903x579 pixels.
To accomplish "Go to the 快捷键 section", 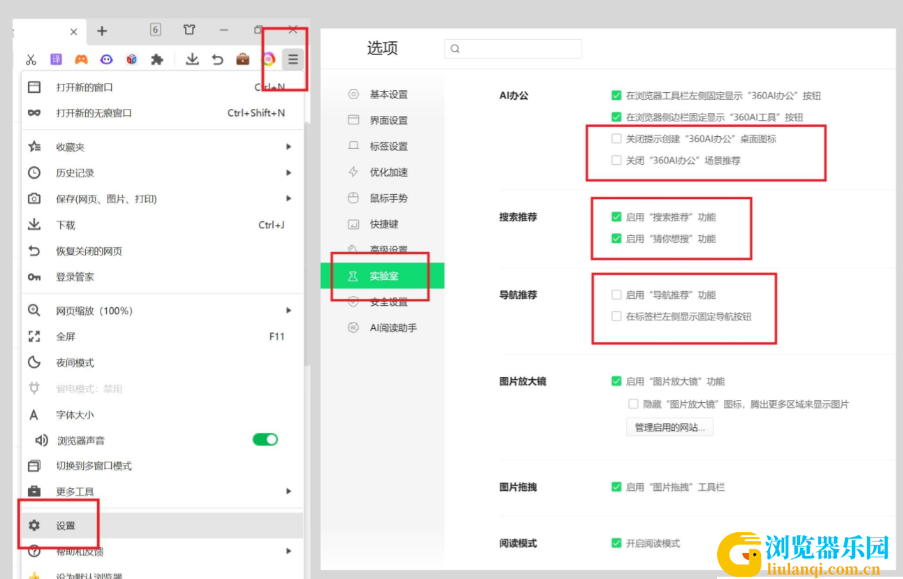I will [382, 224].
